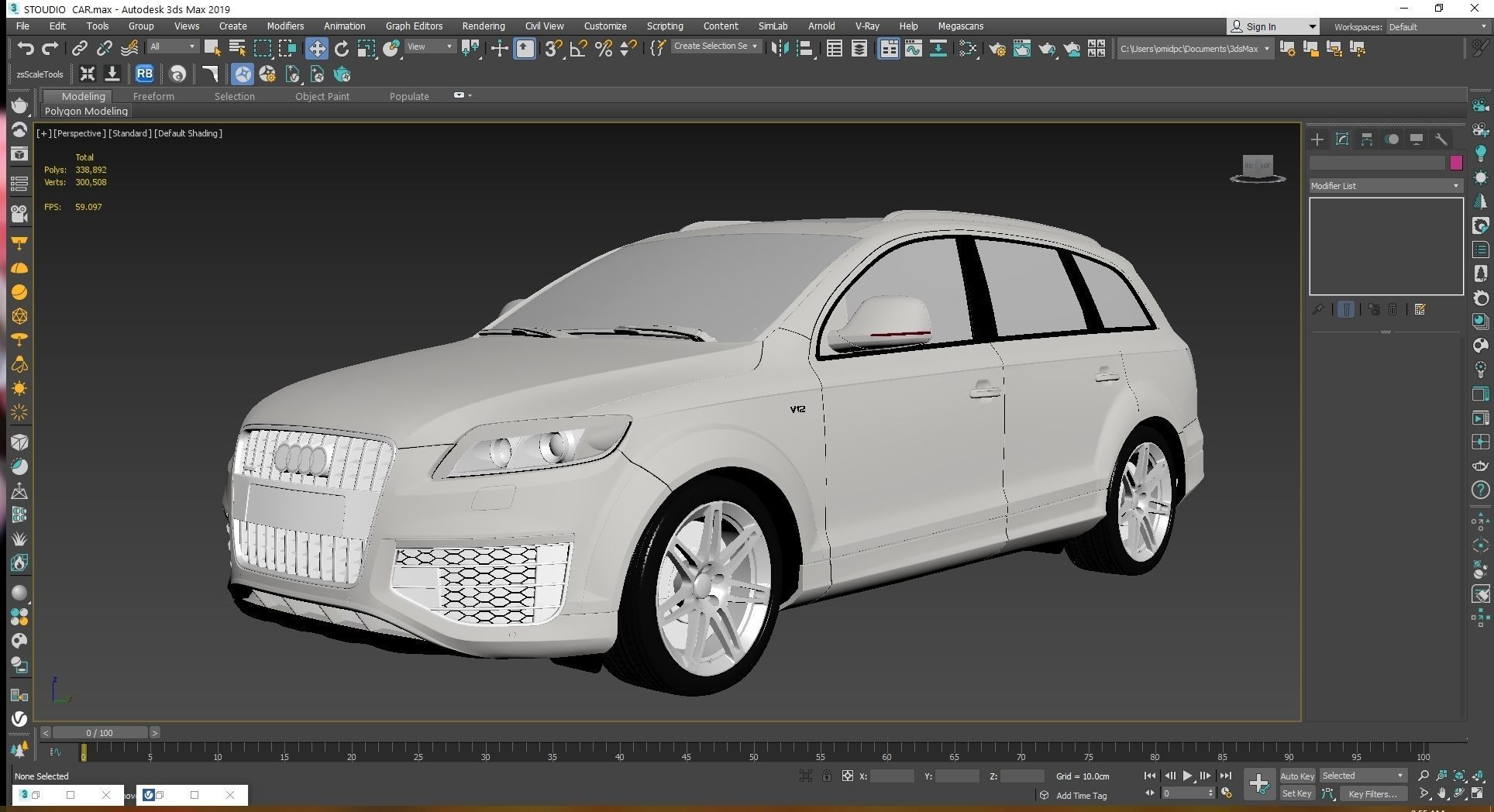The width and height of the screenshot is (1494, 812).
Task: Open Curve Editor toolbar icon
Action: click(914, 49)
